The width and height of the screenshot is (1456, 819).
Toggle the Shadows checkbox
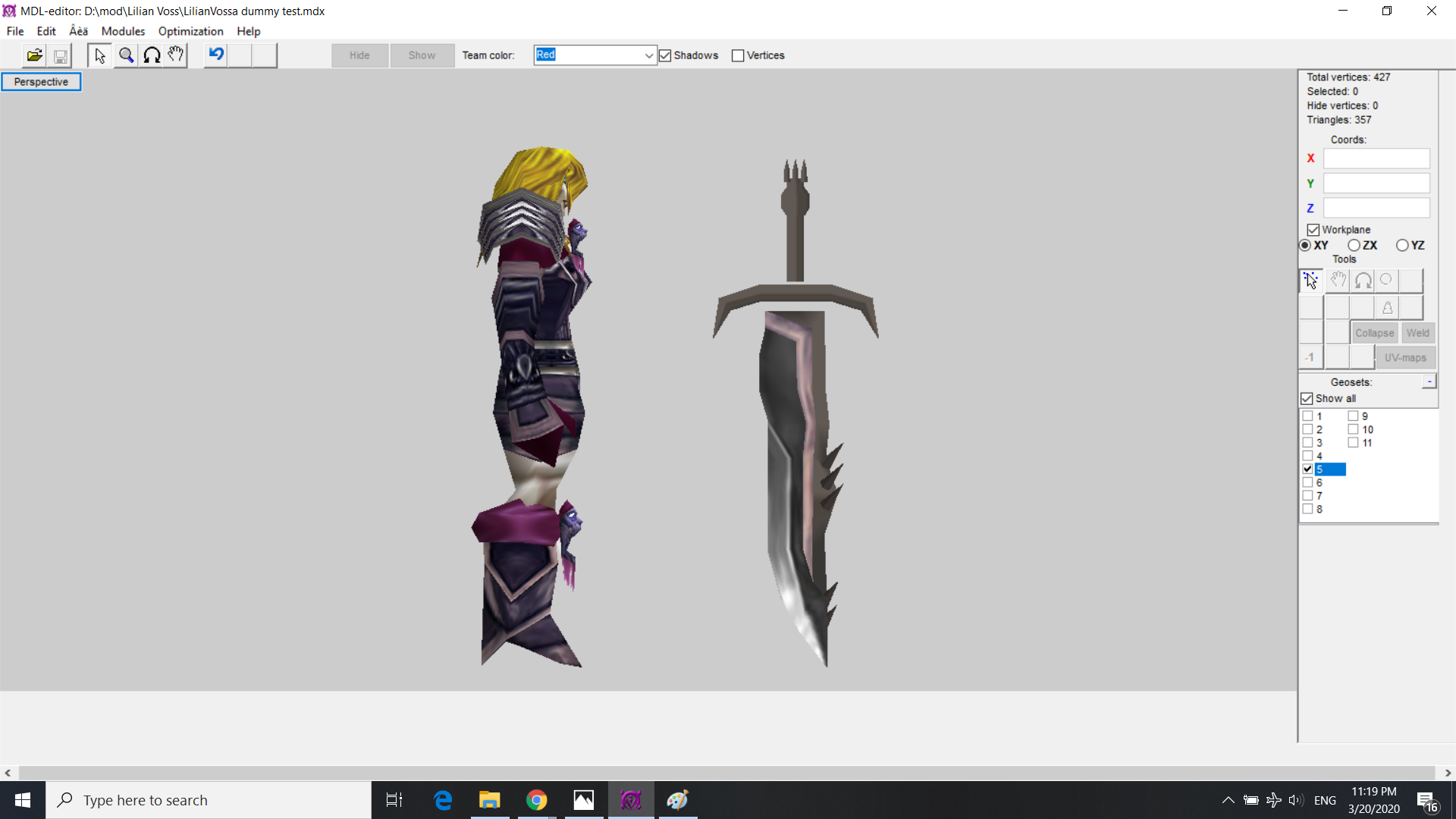pos(665,55)
